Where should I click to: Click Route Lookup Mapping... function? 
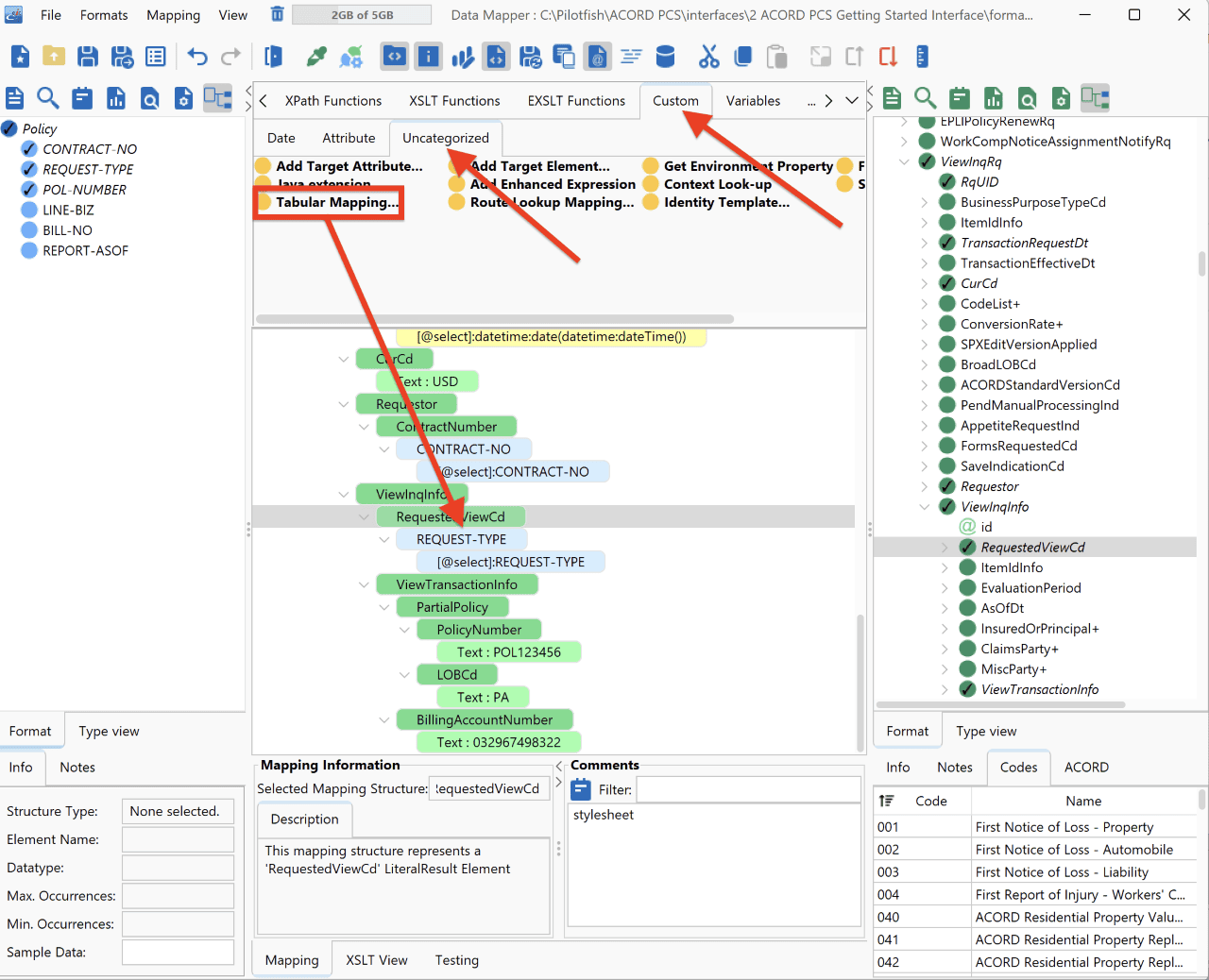click(542, 202)
